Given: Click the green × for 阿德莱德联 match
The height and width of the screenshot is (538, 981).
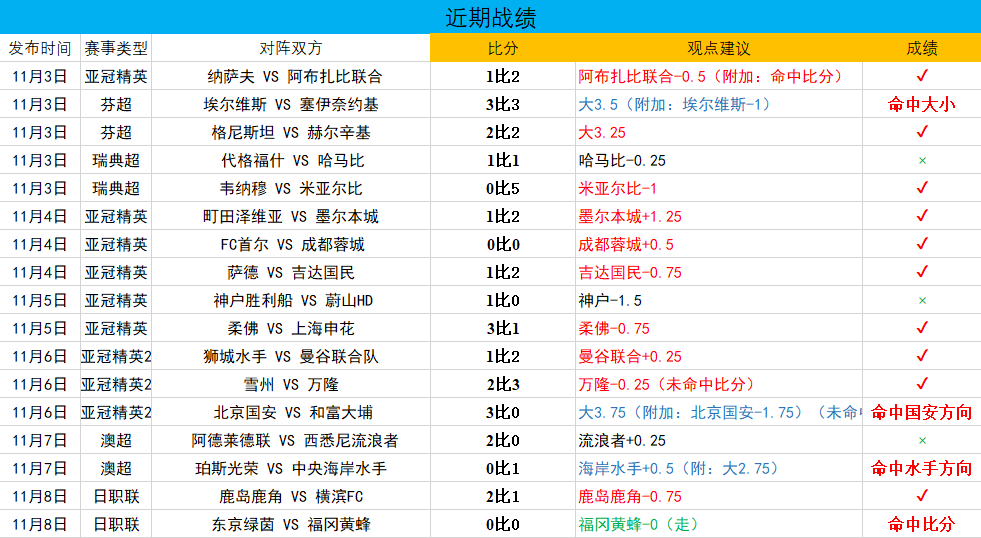Looking at the screenshot, I should (x=922, y=440).
